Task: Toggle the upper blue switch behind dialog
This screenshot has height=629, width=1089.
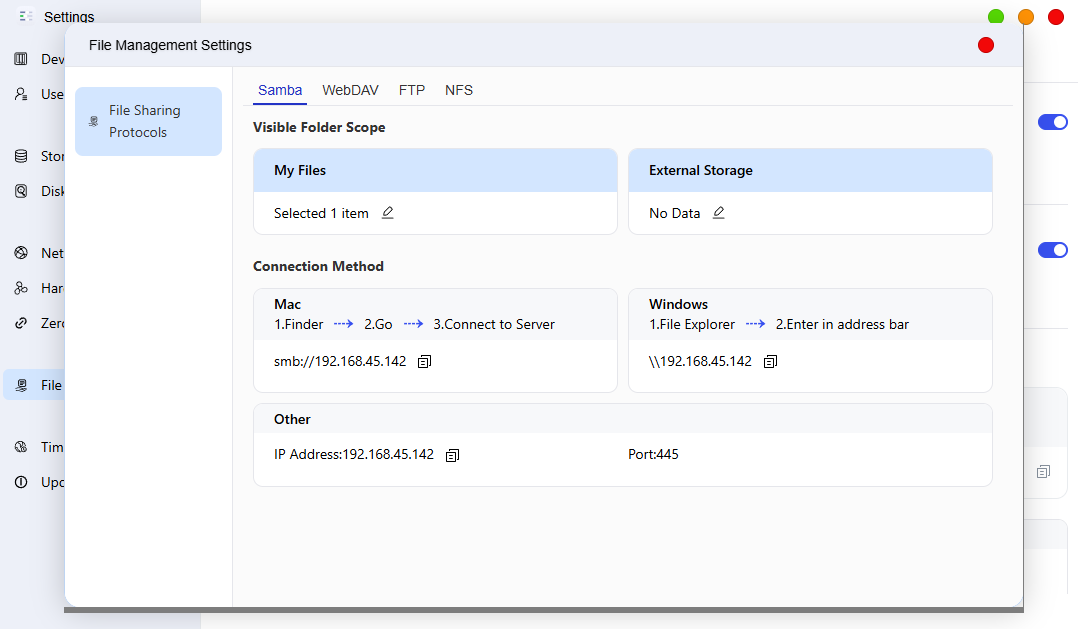Action: 1053,122
